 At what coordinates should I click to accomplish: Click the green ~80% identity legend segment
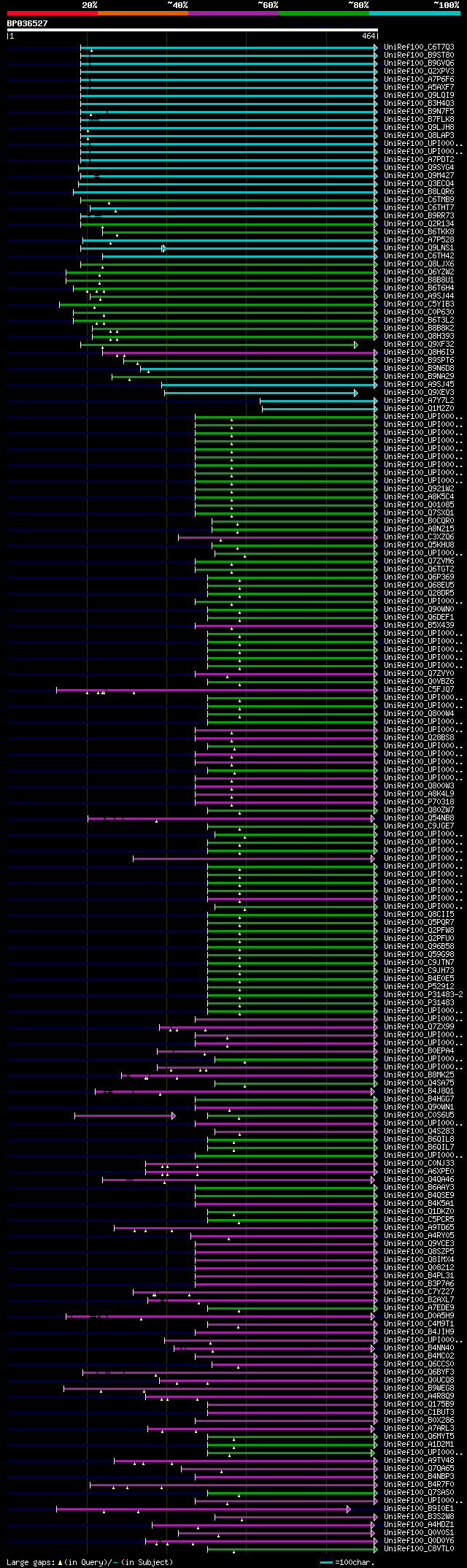pyautogui.click(x=324, y=13)
